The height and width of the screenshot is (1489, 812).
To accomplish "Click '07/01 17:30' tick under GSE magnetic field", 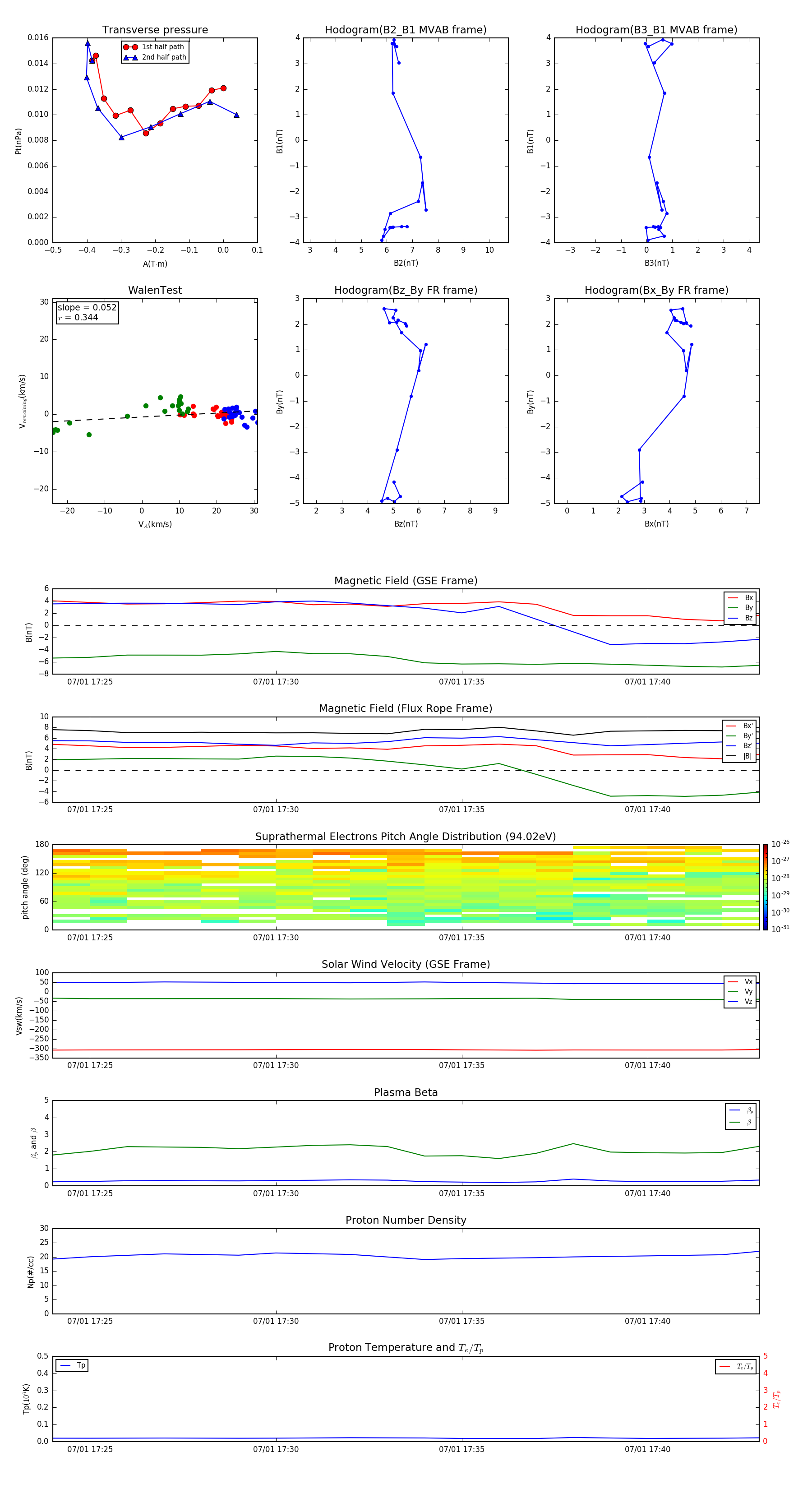I will pos(276,682).
